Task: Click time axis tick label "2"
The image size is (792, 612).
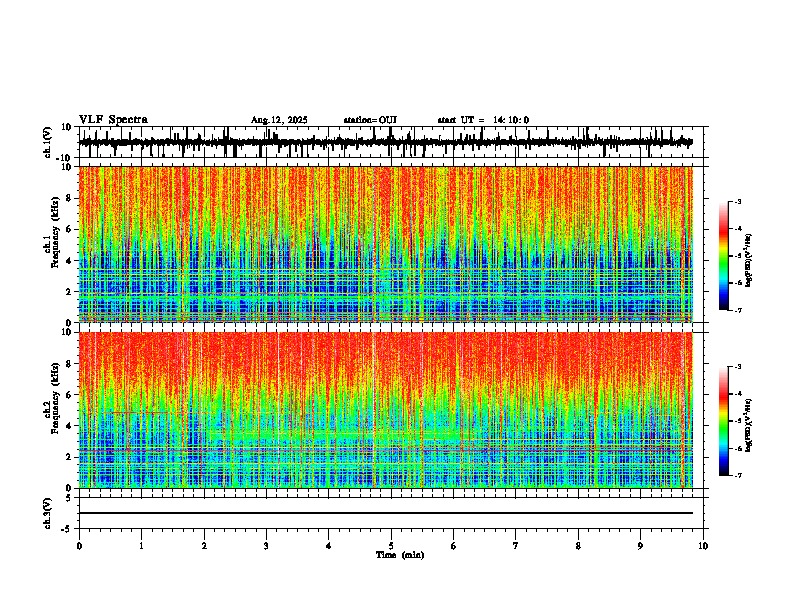Action: 204,546
